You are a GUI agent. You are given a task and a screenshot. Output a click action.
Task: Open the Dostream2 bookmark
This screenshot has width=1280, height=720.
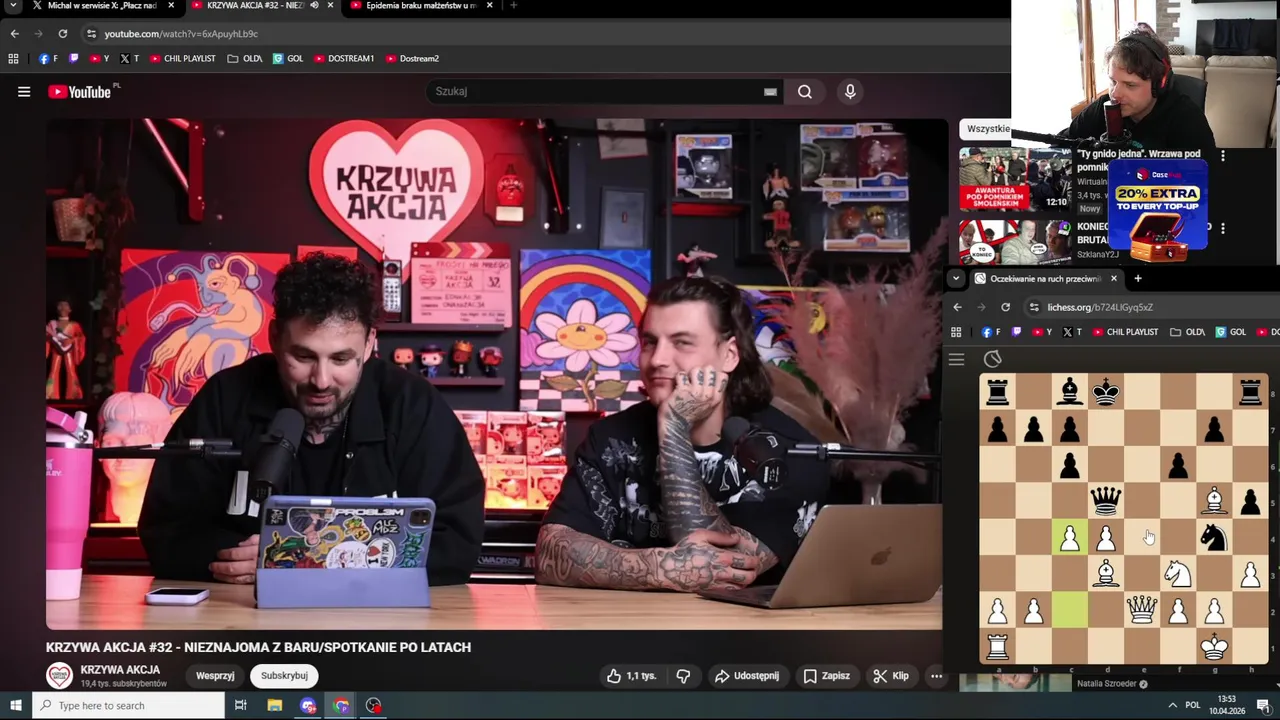point(412,59)
